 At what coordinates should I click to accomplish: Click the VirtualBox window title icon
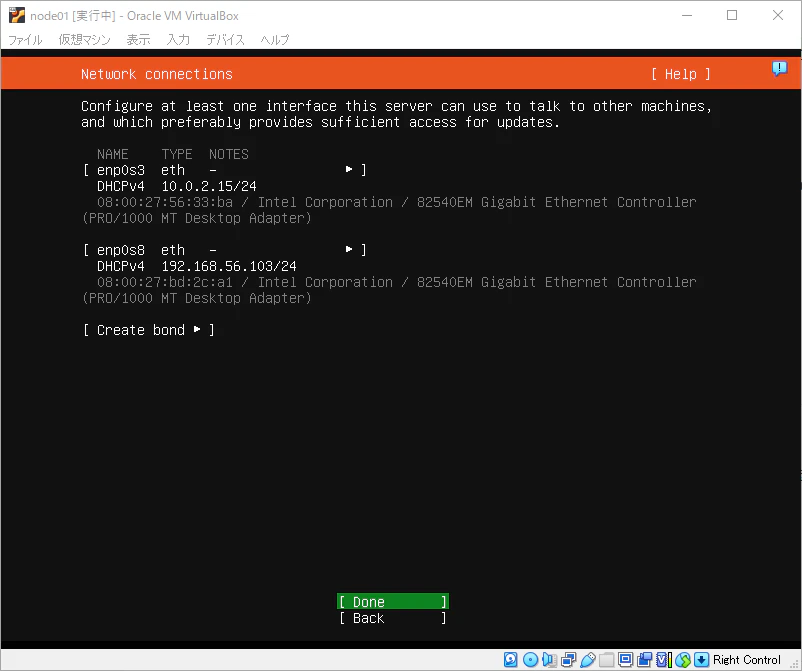[x=16, y=15]
